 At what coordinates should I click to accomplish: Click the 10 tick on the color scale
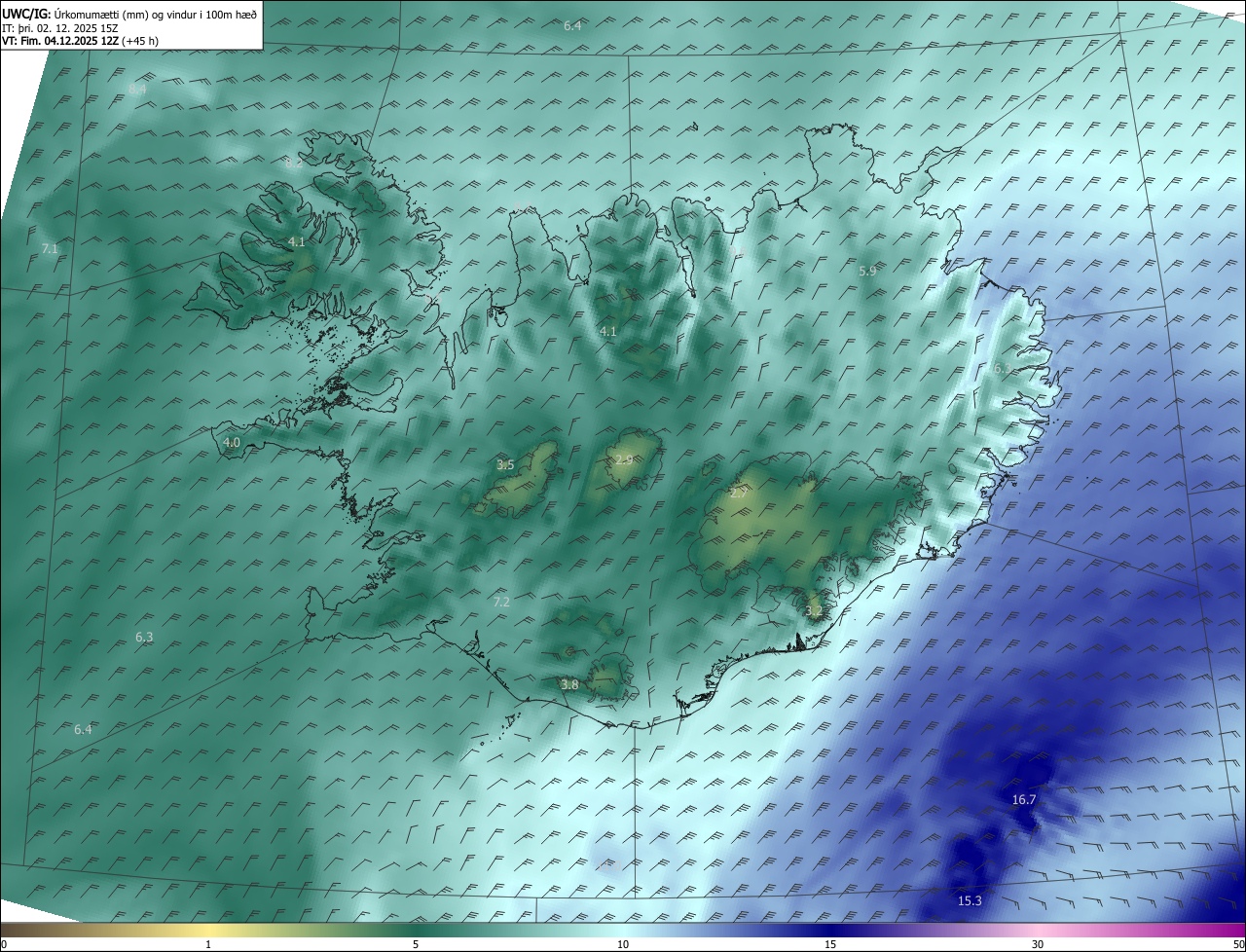click(623, 944)
